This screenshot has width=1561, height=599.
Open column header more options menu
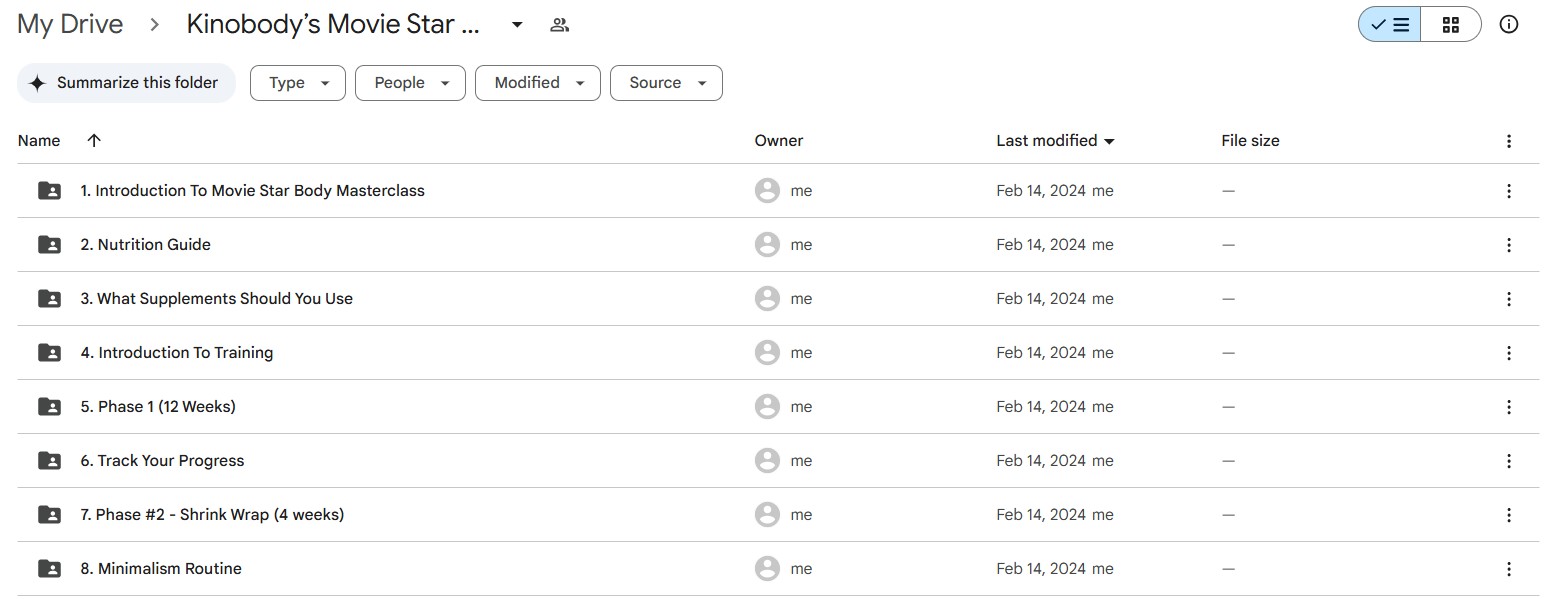1509,141
